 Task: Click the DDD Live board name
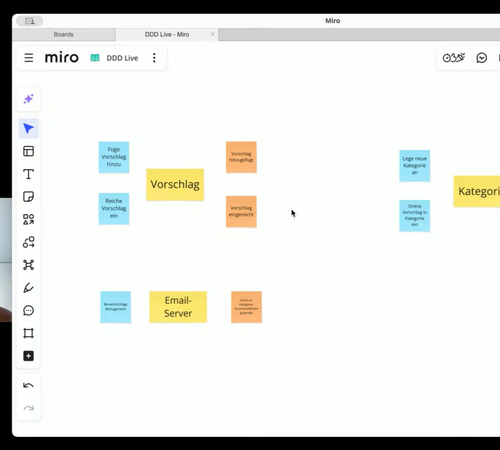[122, 58]
